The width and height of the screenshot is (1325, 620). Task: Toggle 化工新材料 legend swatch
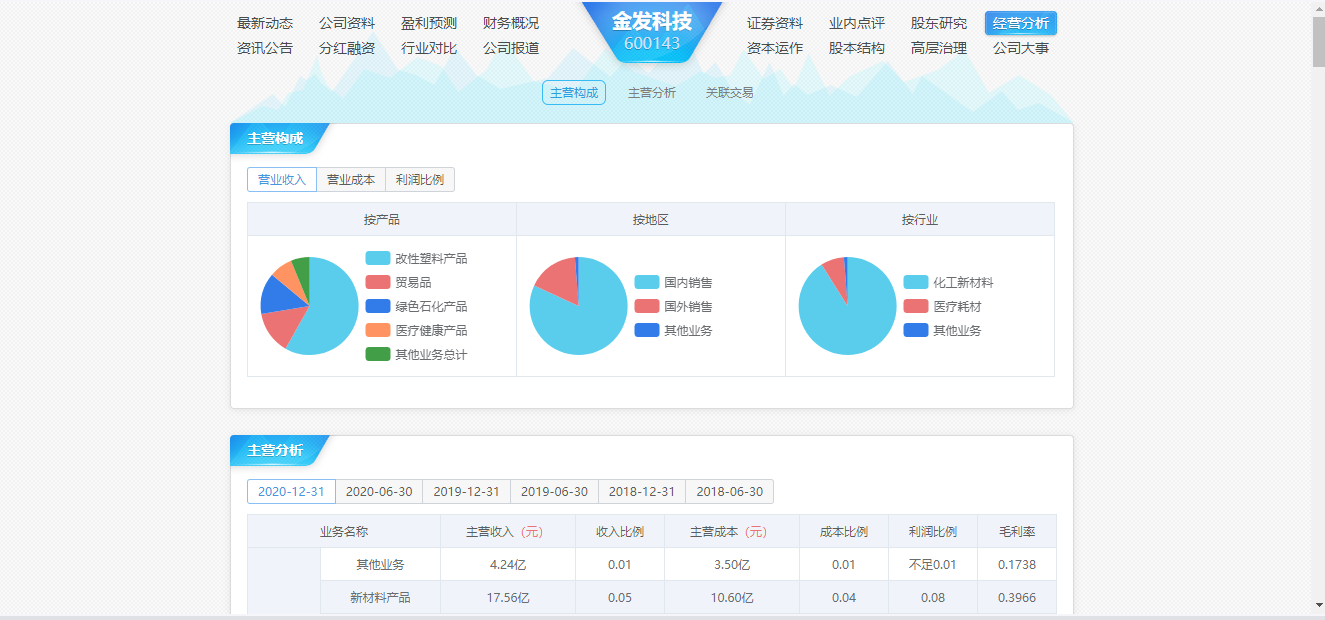916,282
